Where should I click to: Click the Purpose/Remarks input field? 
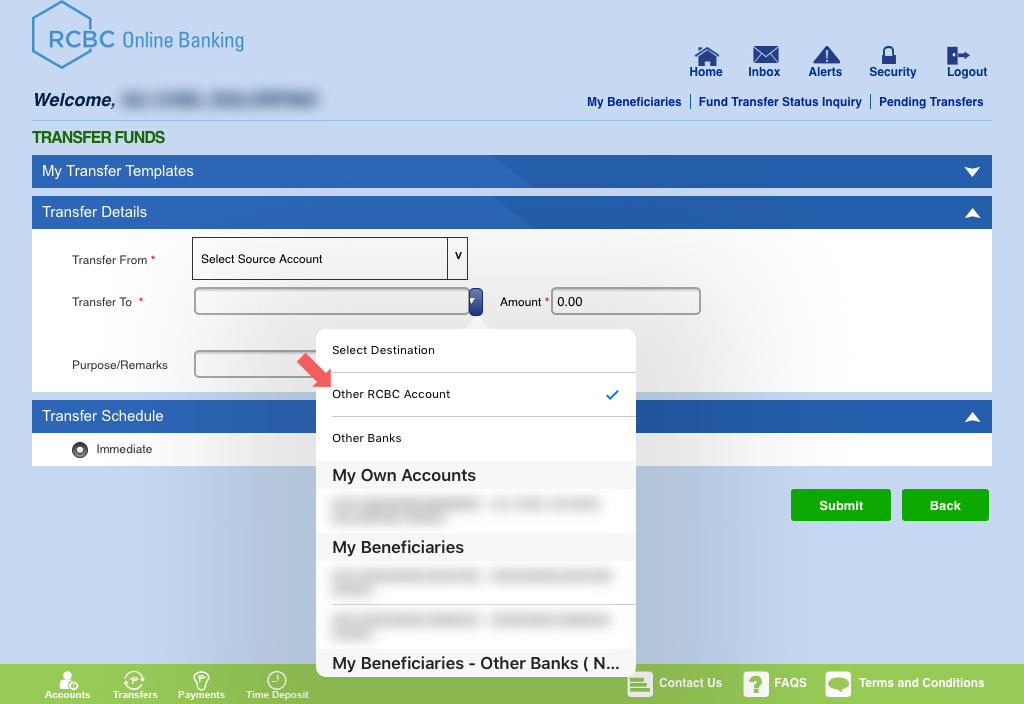255,364
